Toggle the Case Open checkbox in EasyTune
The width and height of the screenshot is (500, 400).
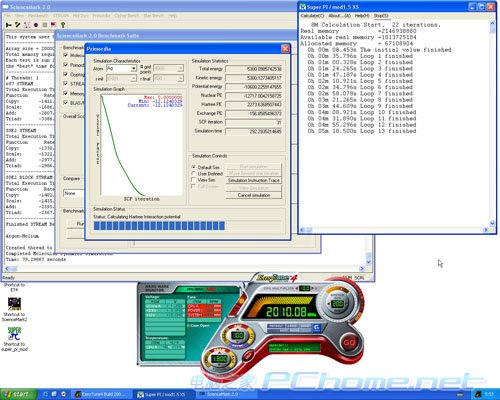point(188,325)
